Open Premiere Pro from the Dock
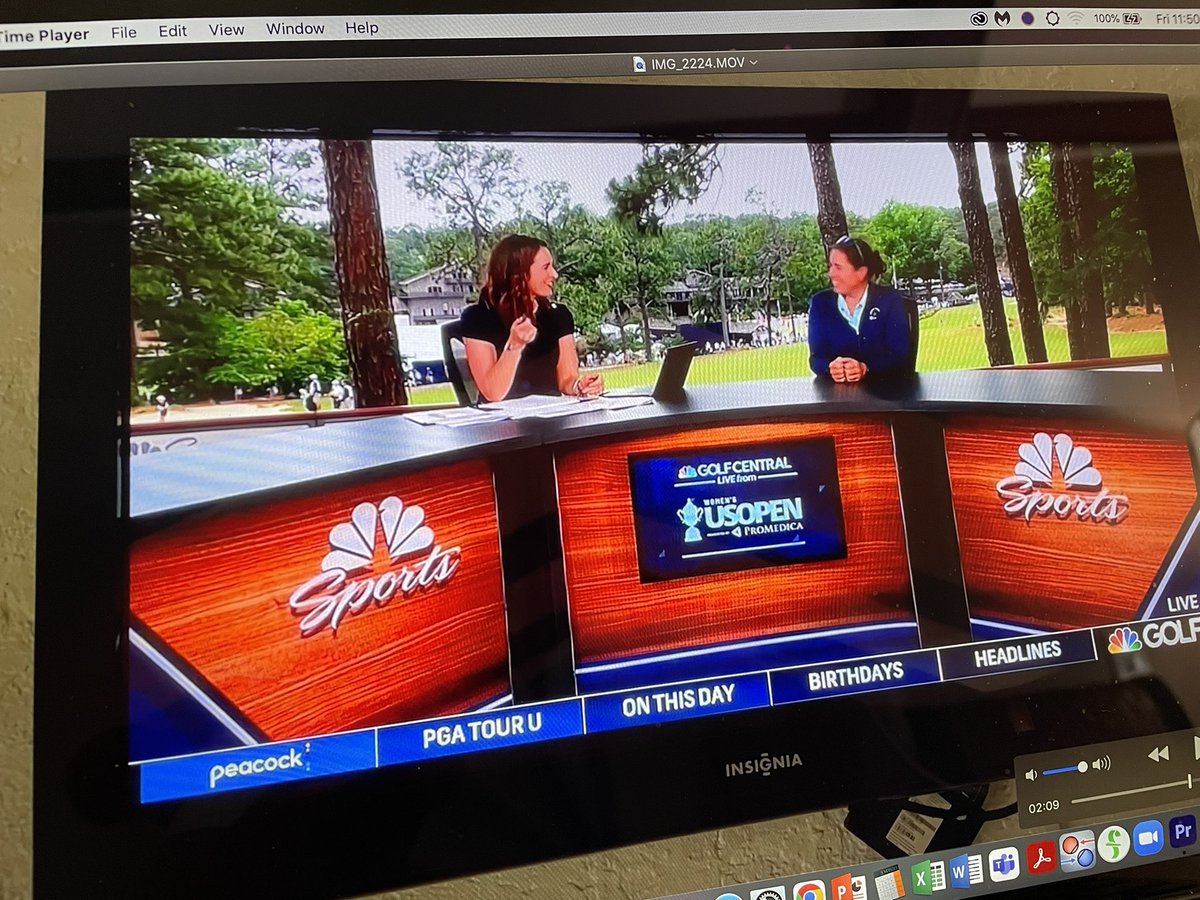 (1182, 830)
